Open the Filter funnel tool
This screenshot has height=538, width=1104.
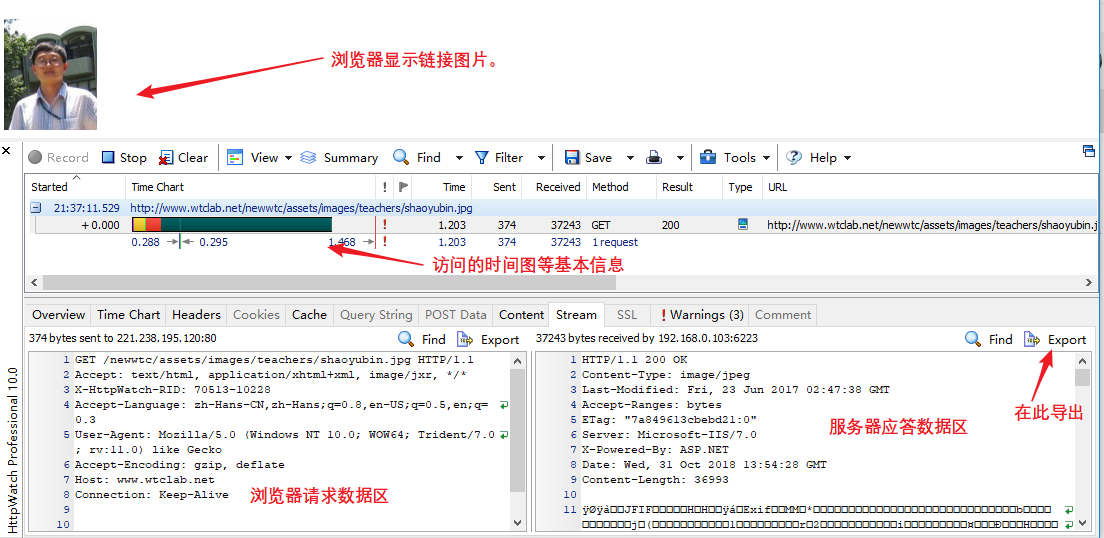point(498,158)
